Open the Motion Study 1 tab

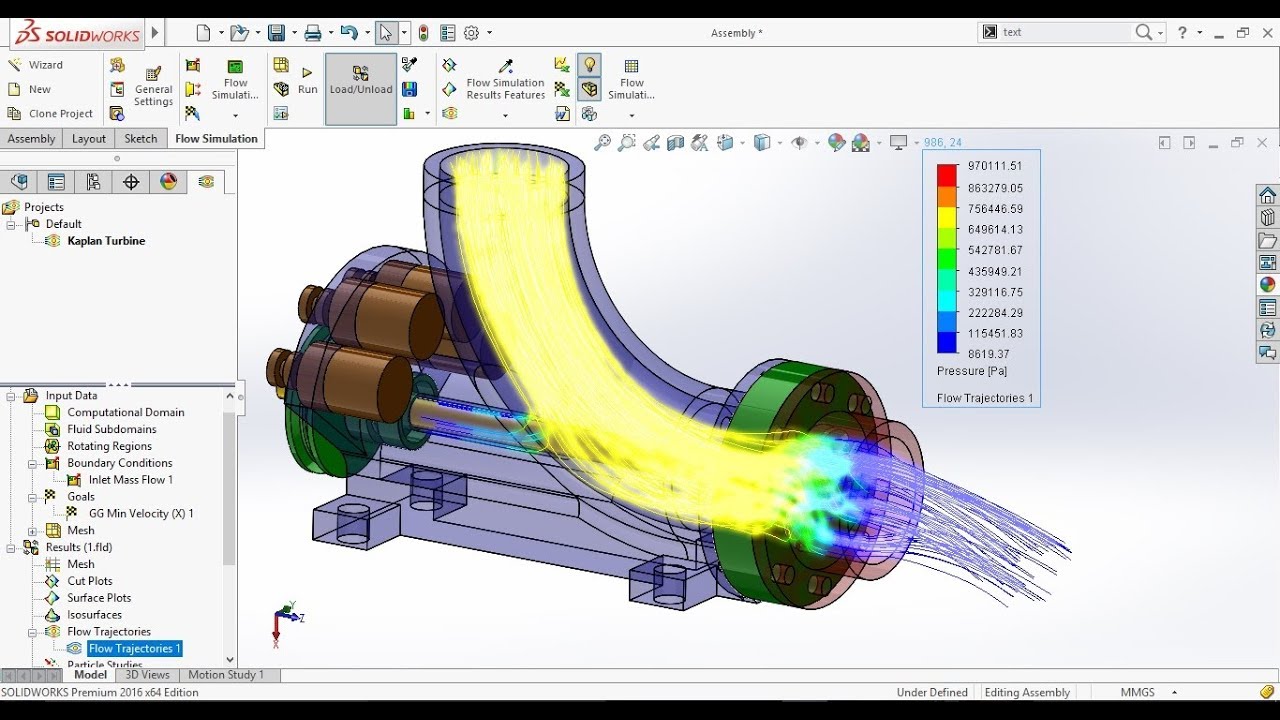point(226,675)
